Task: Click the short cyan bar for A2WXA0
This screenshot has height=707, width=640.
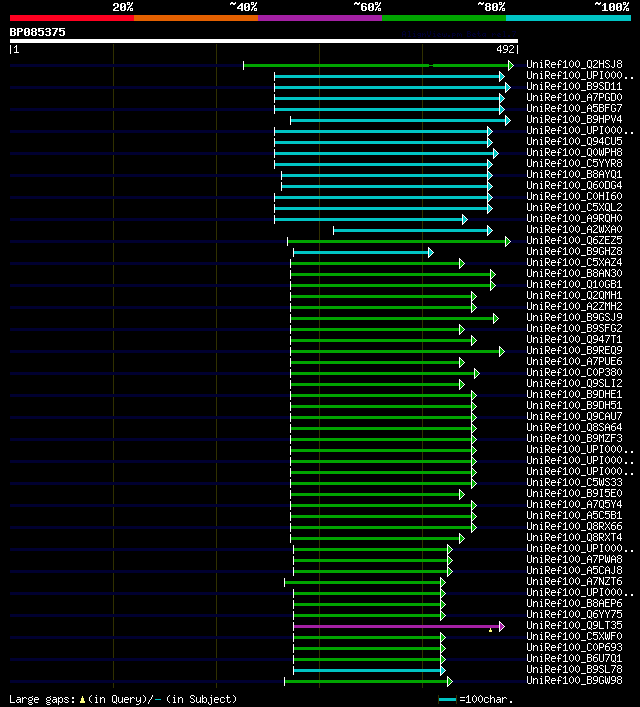Action: pyautogui.click(x=413, y=230)
